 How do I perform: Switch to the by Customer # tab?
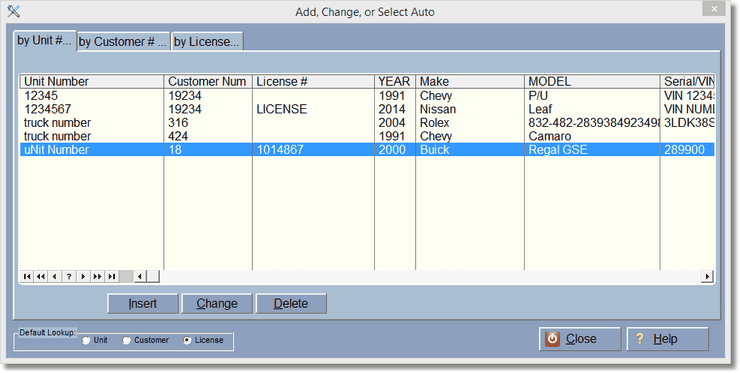point(123,42)
